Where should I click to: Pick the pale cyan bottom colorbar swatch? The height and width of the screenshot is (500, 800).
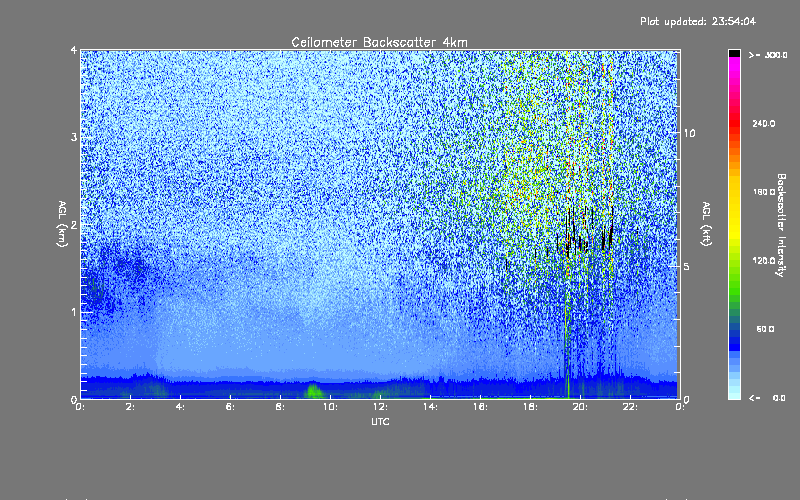734,394
